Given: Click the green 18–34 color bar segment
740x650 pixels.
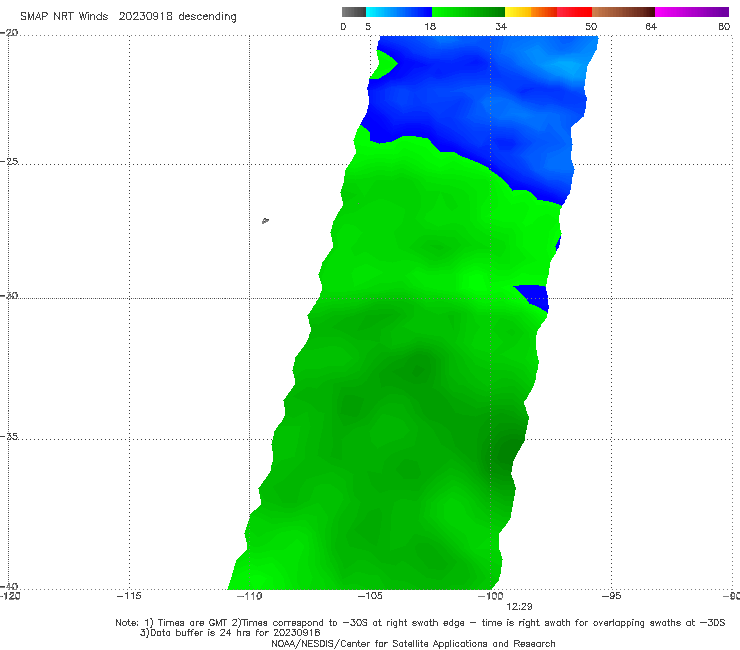Looking at the screenshot, I should (x=468, y=12).
